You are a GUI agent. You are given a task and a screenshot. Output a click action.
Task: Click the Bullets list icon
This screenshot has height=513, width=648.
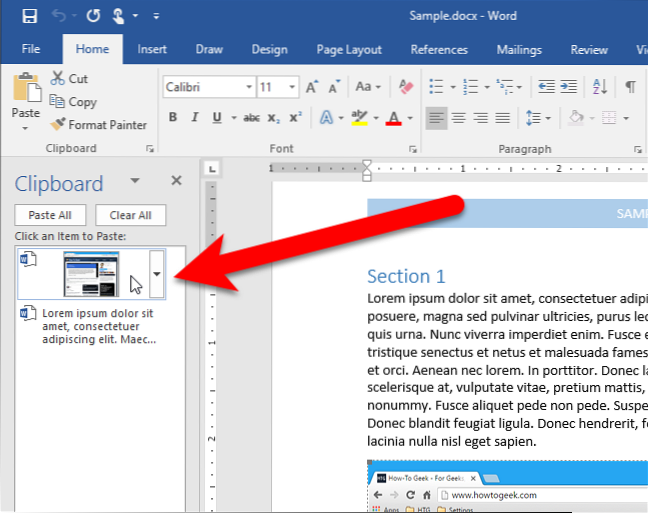(x=435, y=87)
